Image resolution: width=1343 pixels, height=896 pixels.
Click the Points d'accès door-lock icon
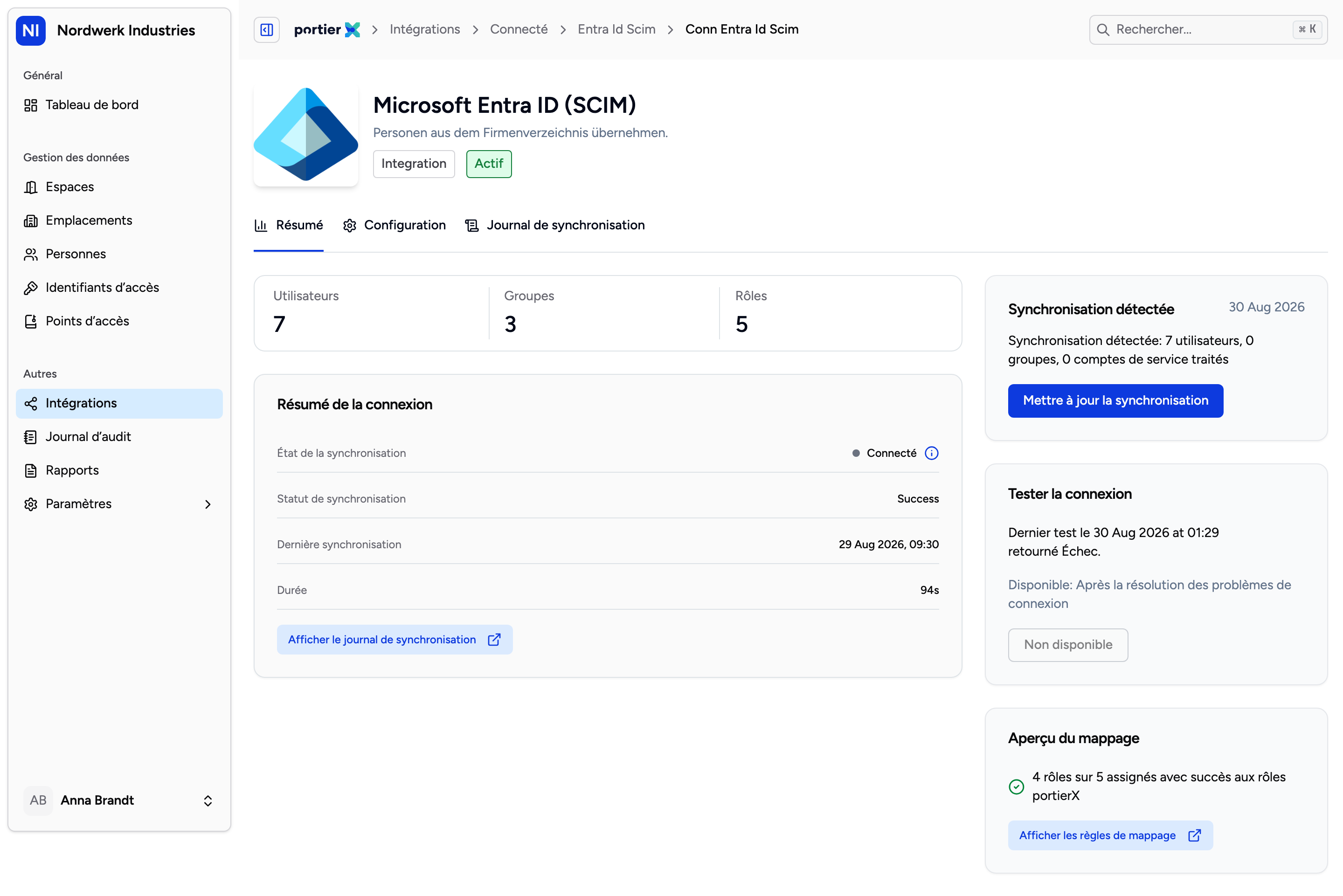pos(31,322)
